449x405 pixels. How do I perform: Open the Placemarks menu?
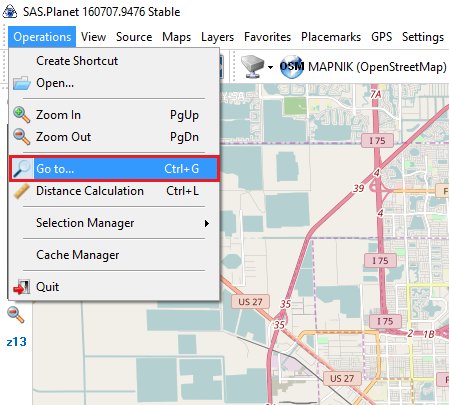point(331,37)
